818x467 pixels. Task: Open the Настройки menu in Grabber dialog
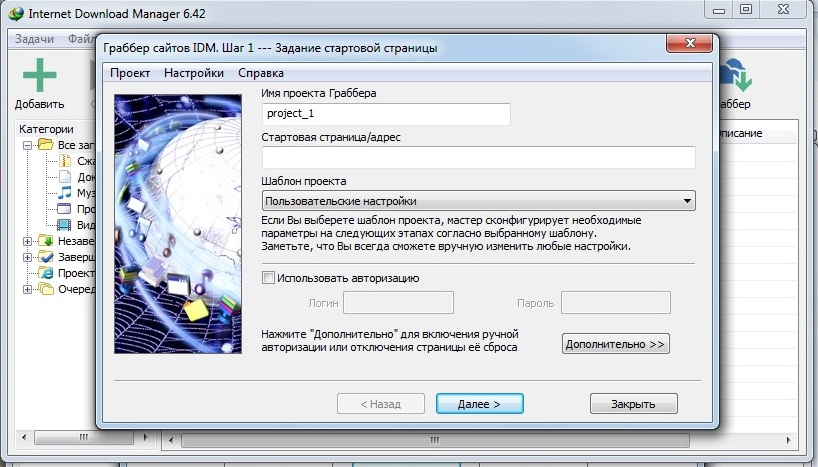tap(194, 73)
